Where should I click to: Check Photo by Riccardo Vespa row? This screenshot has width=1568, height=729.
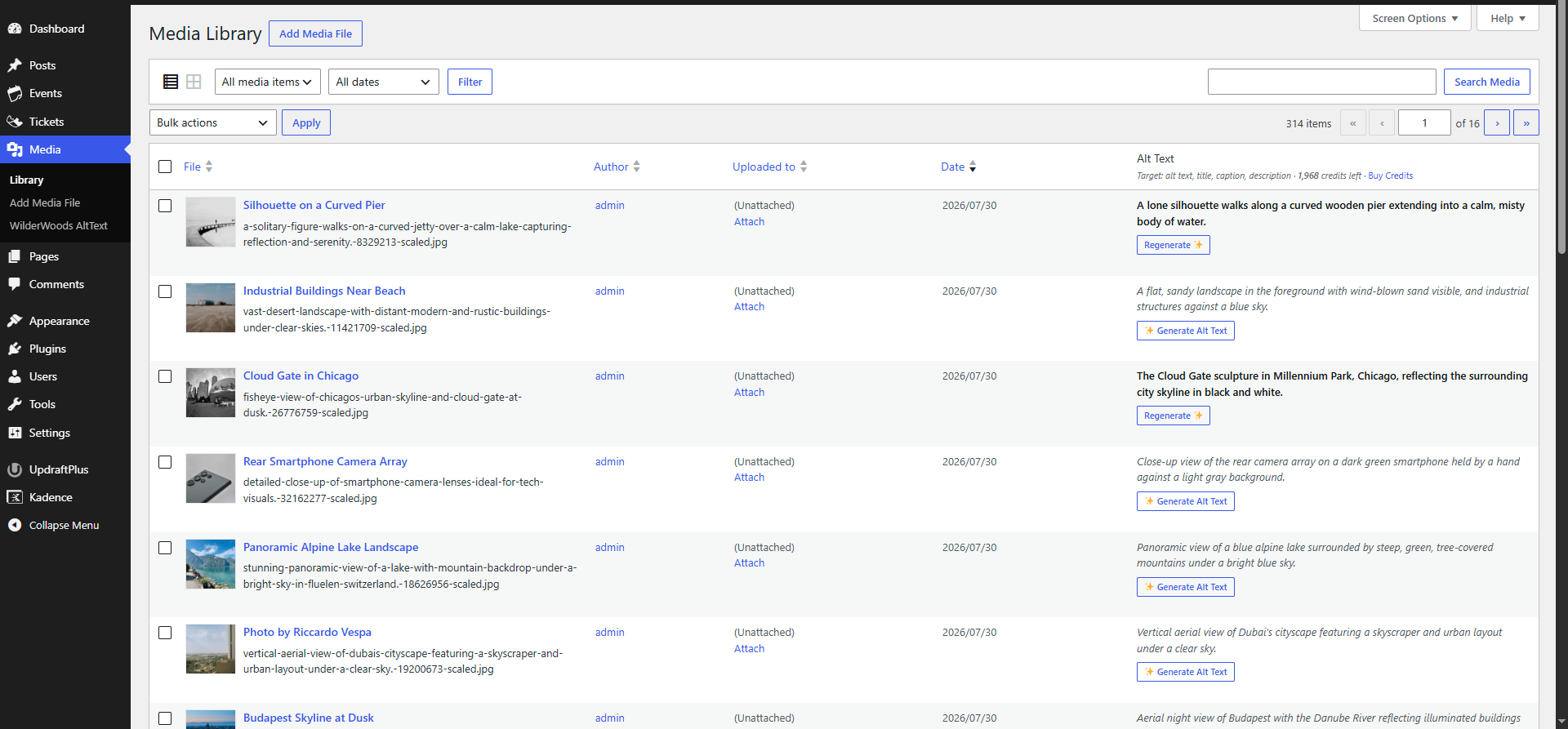(x=165, y=633)
